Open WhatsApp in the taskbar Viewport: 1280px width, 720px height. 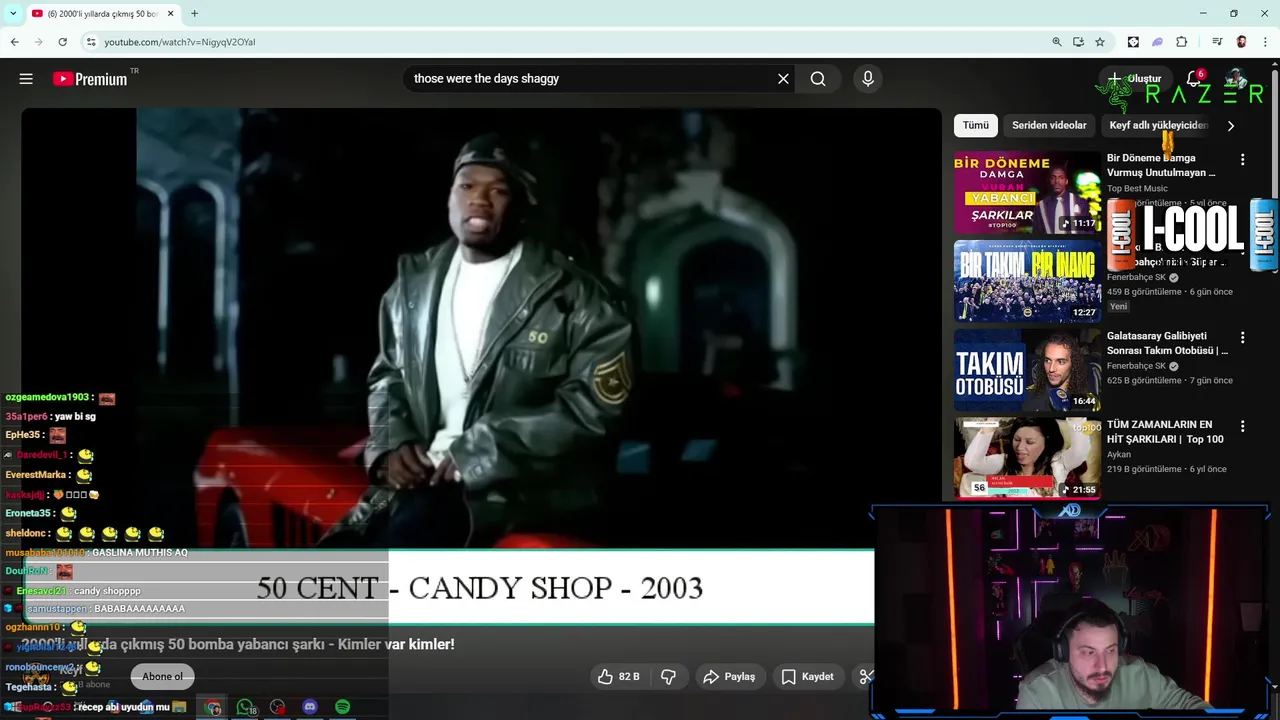pos(245,707)
